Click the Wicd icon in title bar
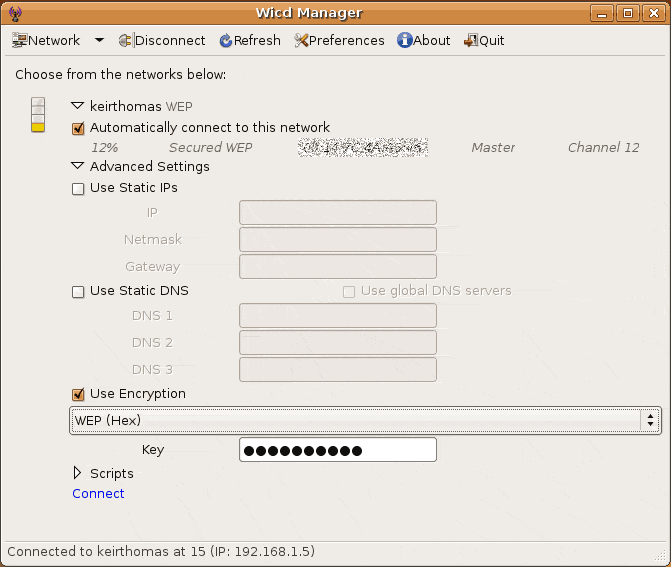 click(15, 13)
